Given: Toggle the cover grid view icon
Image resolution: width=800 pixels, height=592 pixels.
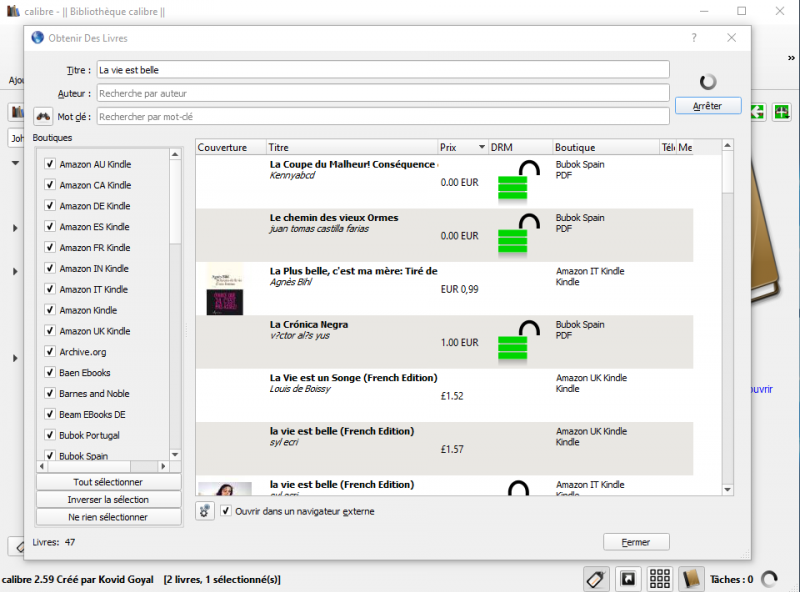Looking at the screenshot, I should click(659, 579).
